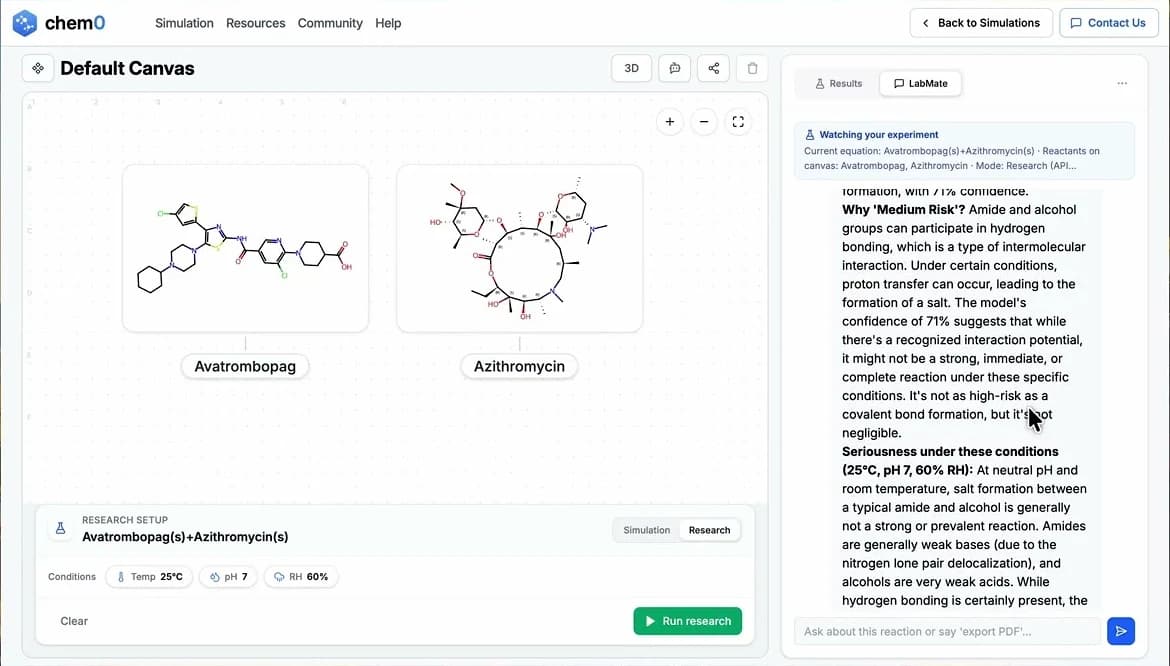Screen dimensions: 1170x666
Task: Switch to Simulation mode
Action: click(x=646, y=530)
